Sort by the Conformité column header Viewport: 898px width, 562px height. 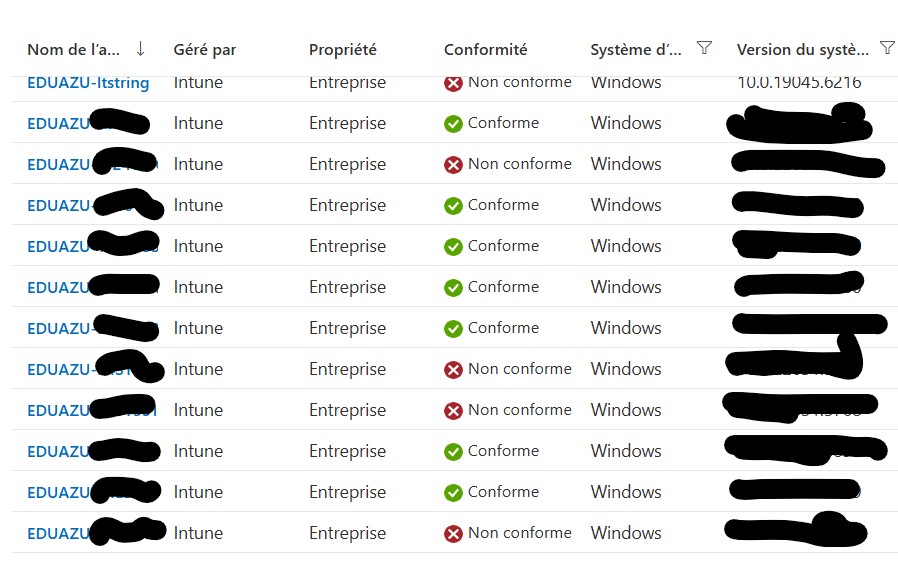(485, 50)
